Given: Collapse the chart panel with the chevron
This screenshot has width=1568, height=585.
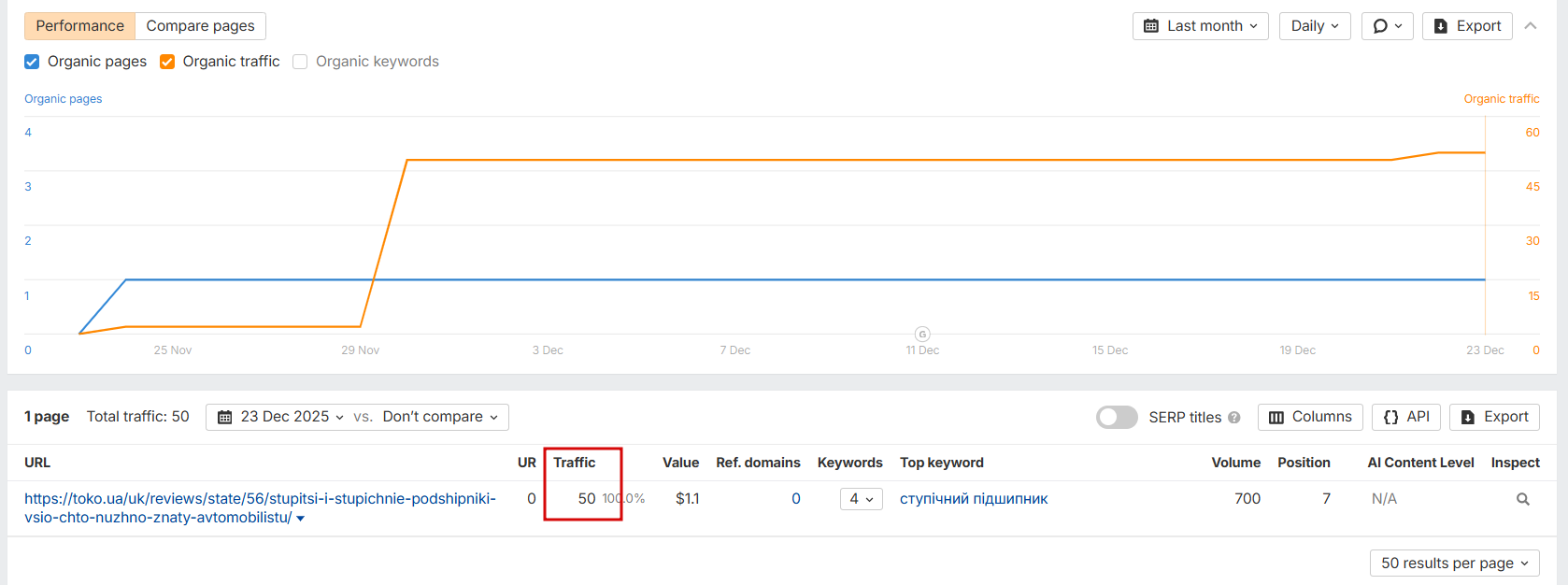Looking at the screenshot, I should [x=1531, y=26].
